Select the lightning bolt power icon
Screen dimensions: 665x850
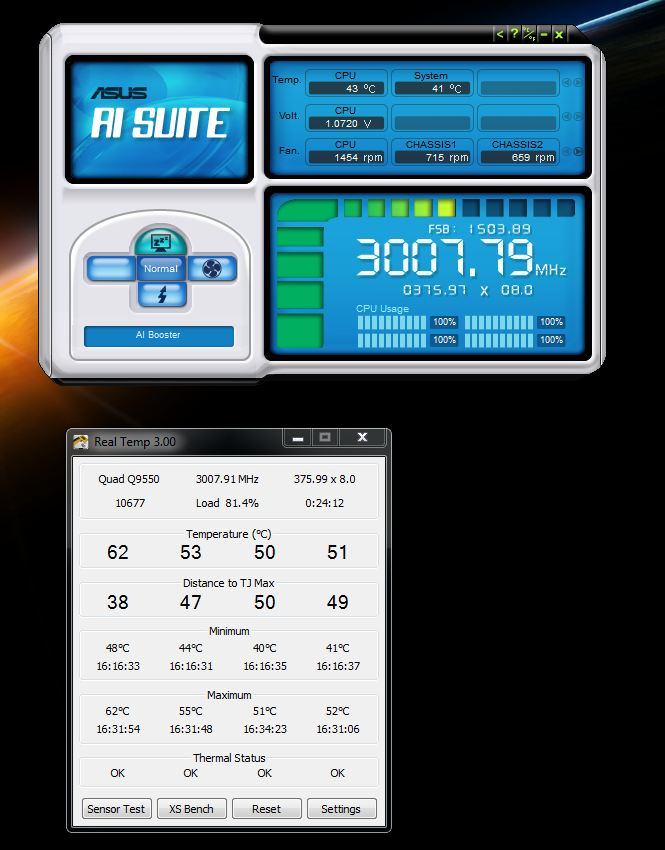click(162, 294)
